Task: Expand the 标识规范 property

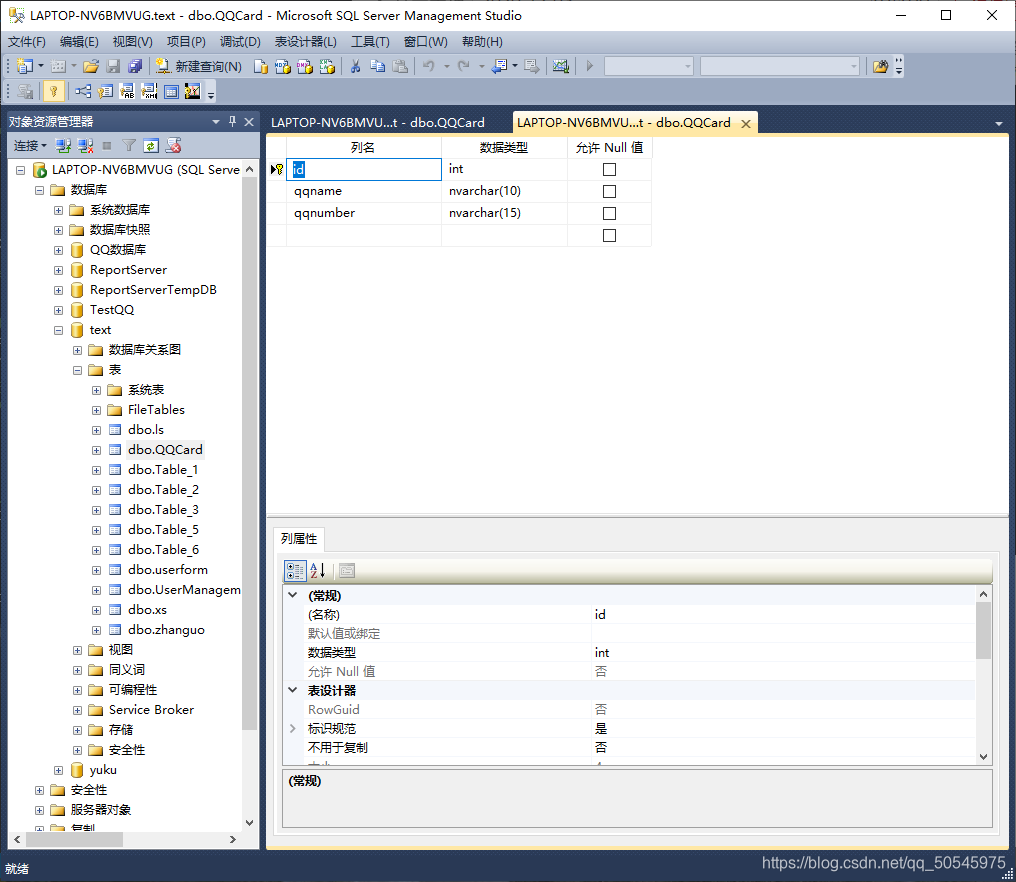Action: coord(292,728)
